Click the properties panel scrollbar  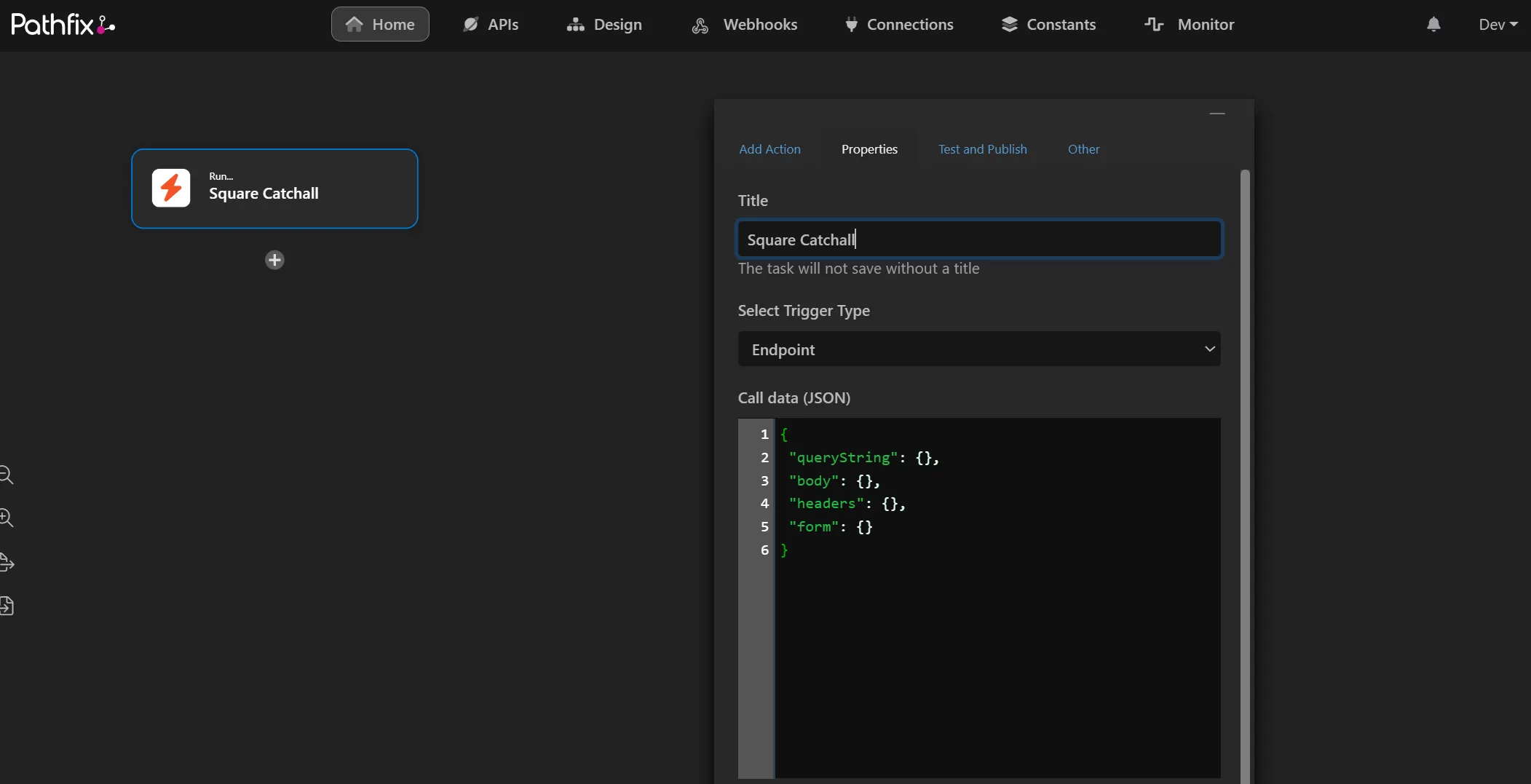[x=1245, y=477]
